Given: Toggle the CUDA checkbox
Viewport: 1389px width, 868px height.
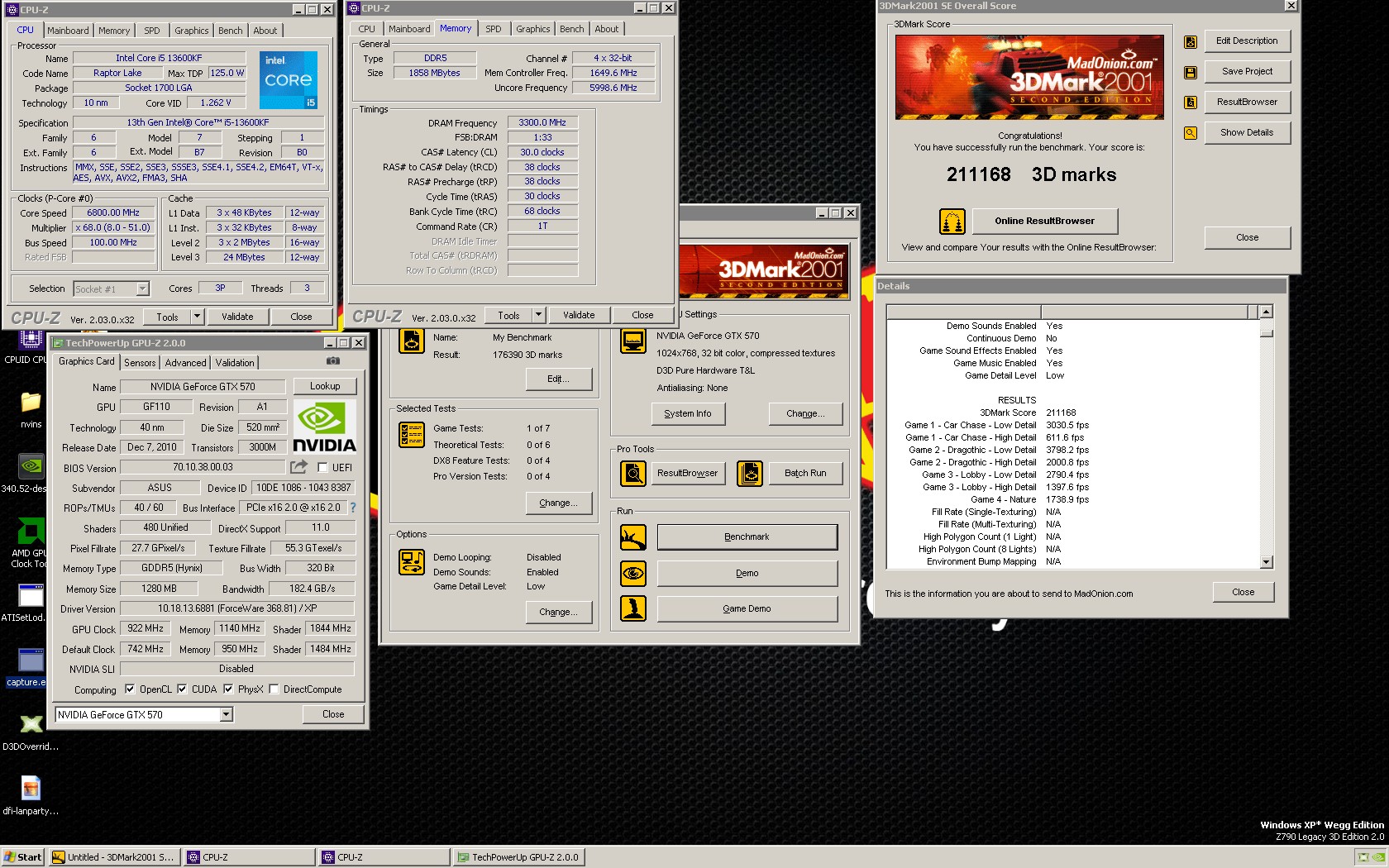Looking at the screenshot, I should click(x=182, y=689).
